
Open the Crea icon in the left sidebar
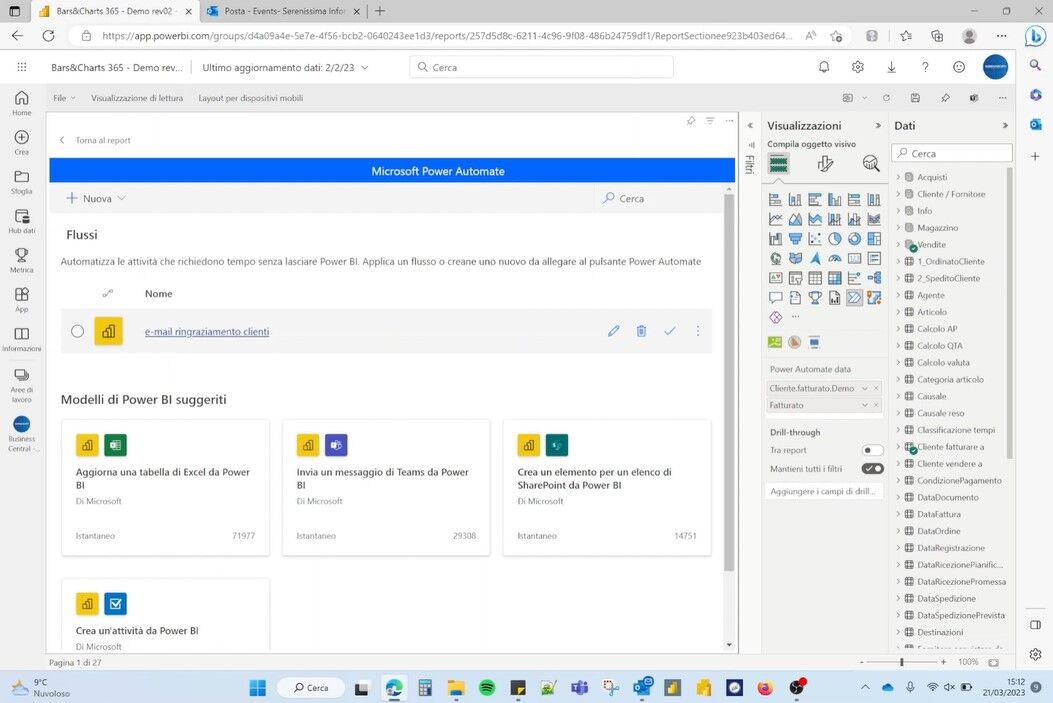[x=22, y=142]
